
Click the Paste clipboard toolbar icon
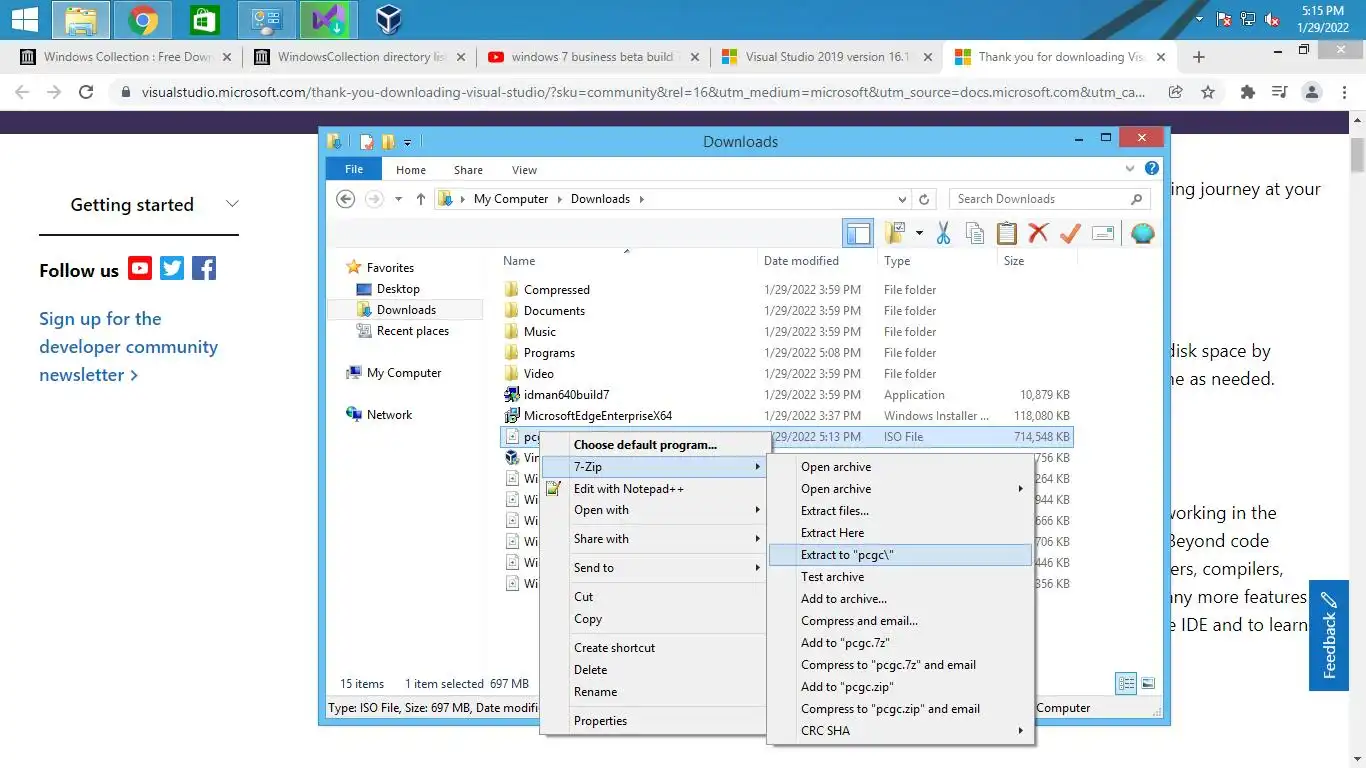tap(1007, 233)
